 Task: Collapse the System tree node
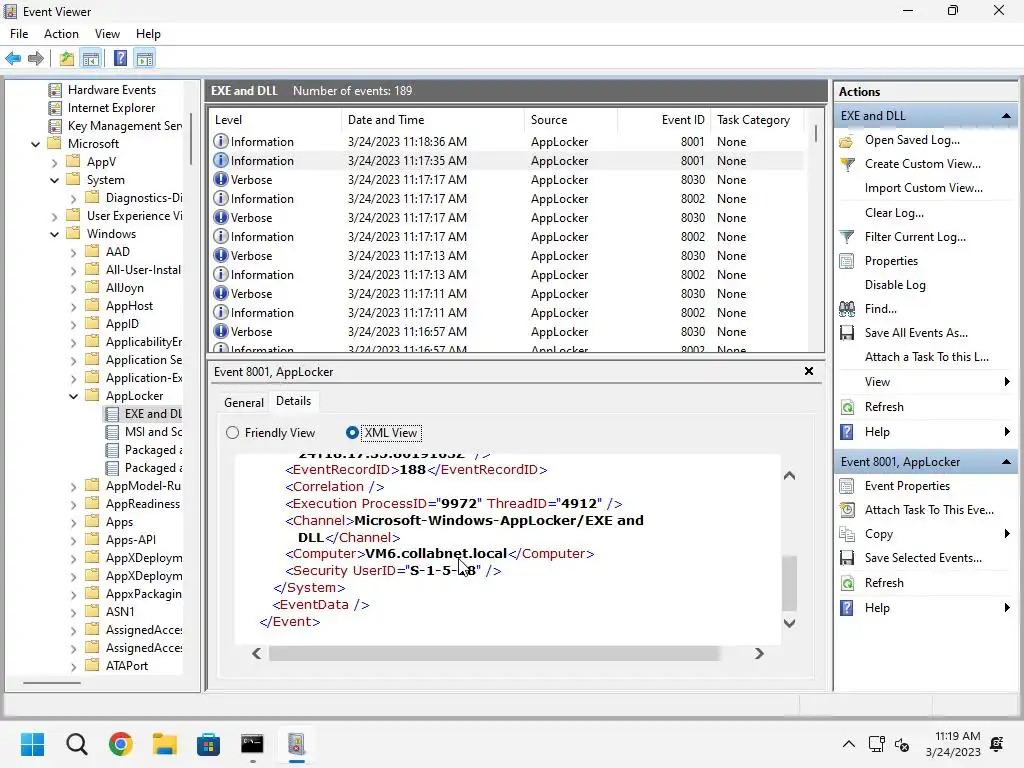point(54,180)
